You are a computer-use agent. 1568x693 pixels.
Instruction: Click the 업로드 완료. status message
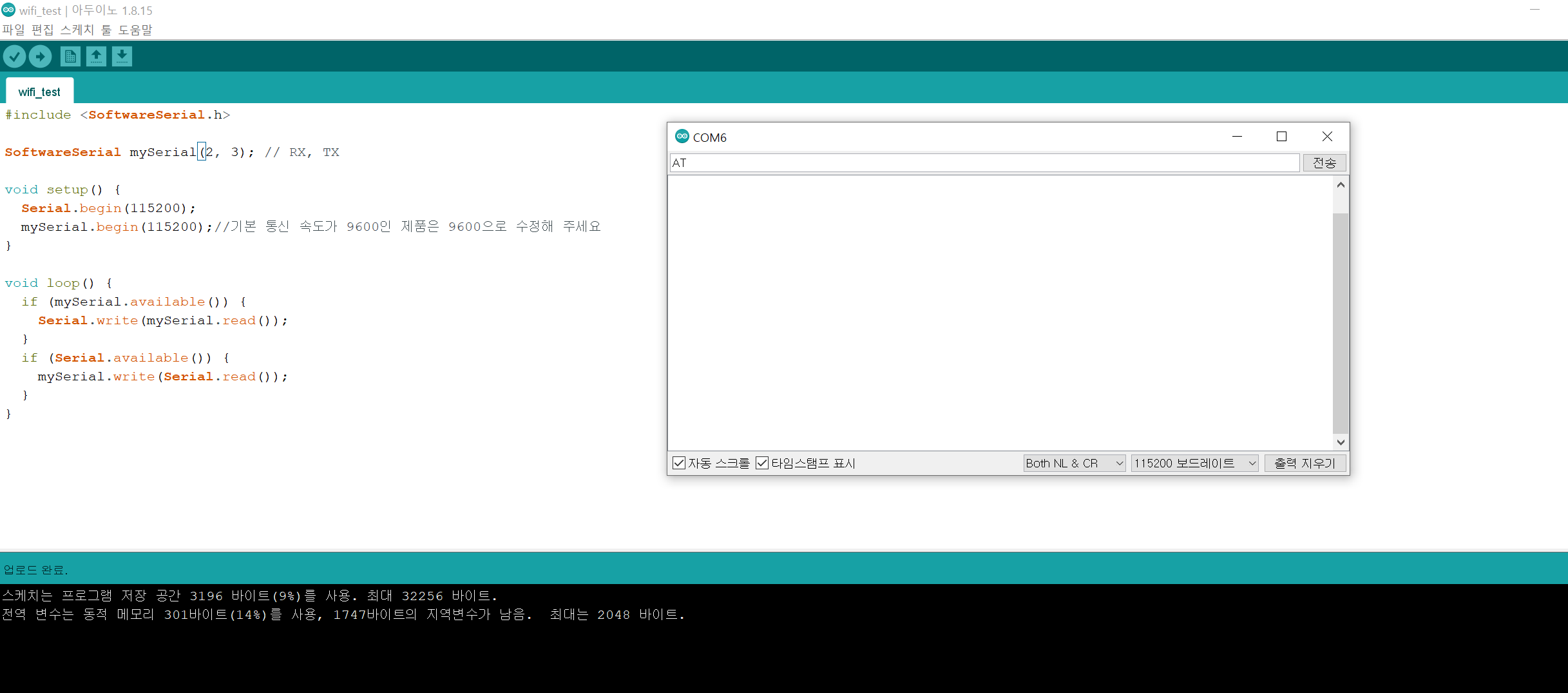click(x=35, y=570)
